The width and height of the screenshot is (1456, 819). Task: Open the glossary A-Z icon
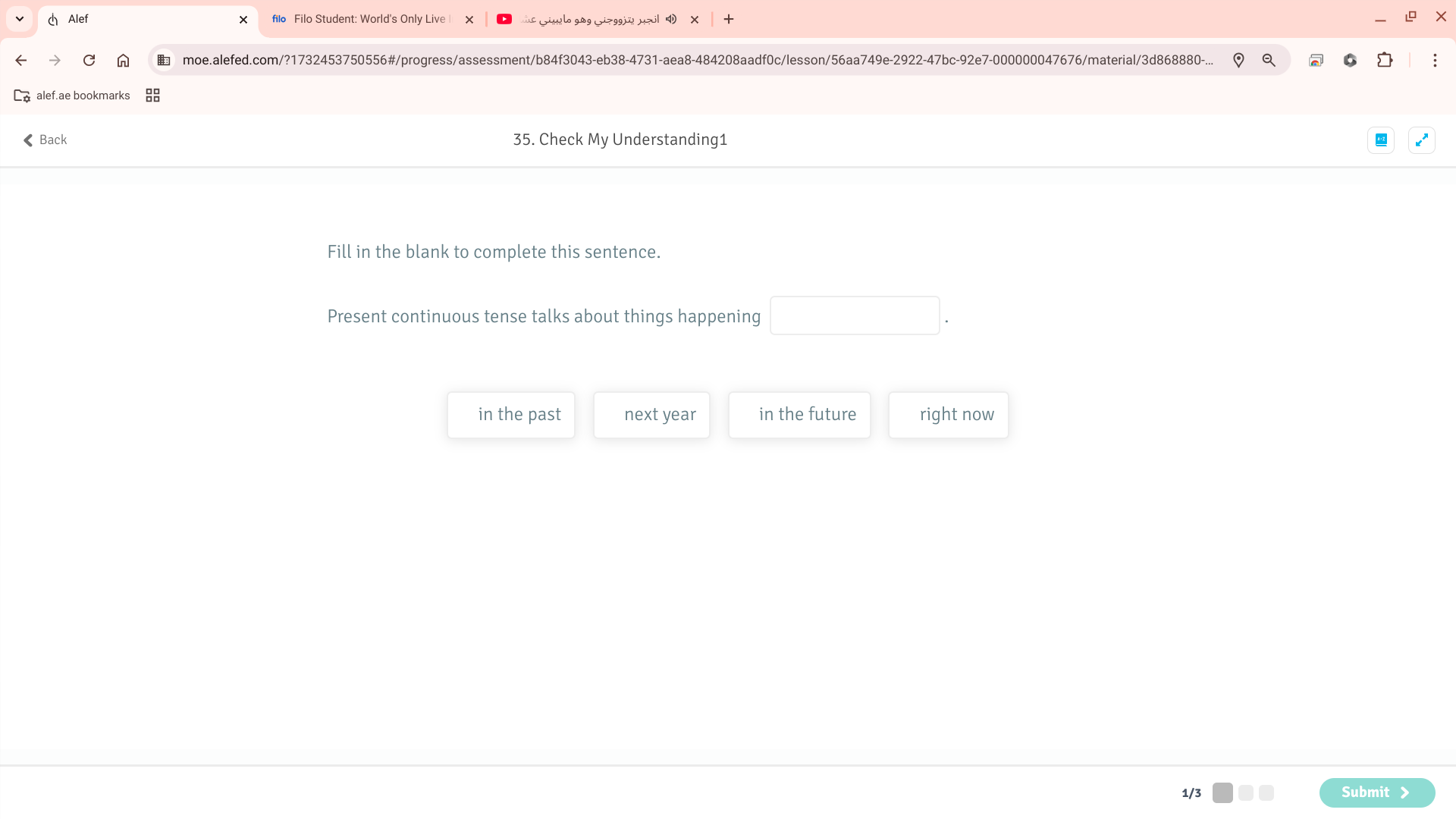point(1381,140)
